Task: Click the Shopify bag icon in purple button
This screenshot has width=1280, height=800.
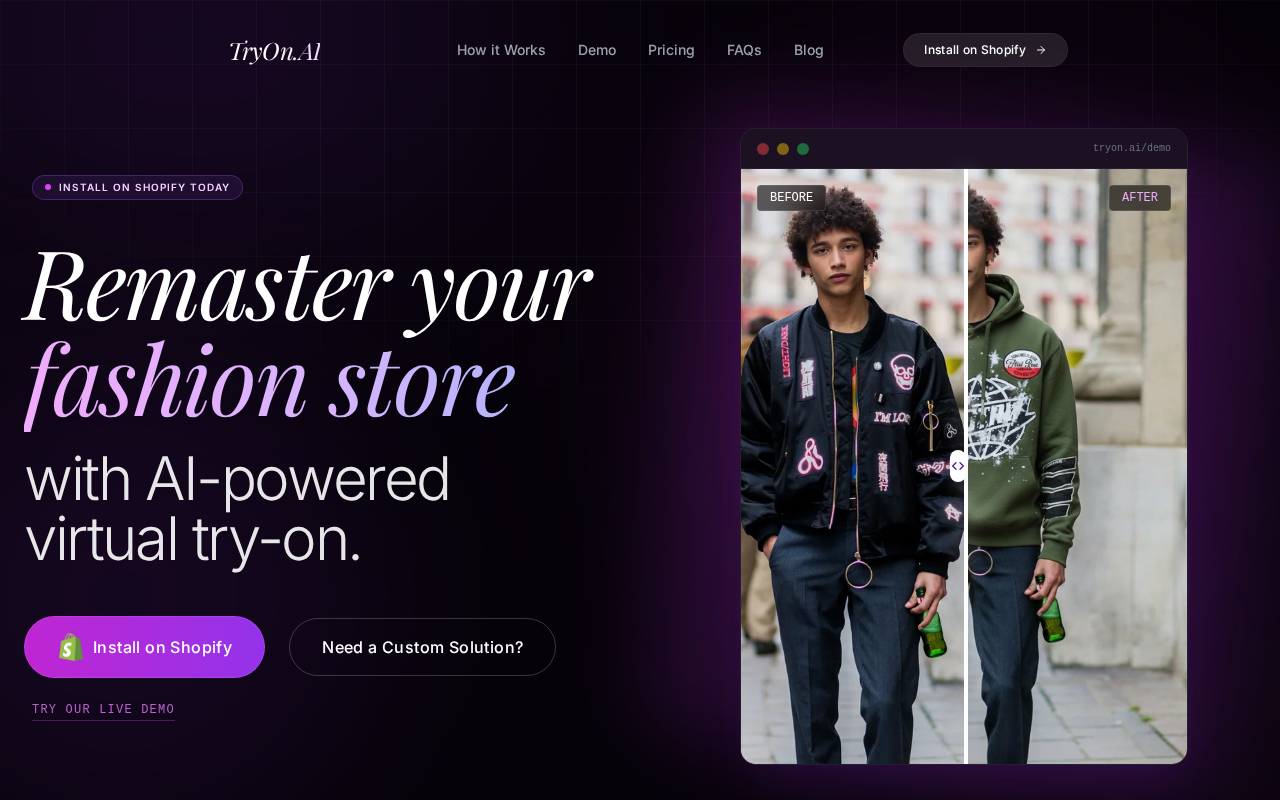Action: click(x=71, y=647)
